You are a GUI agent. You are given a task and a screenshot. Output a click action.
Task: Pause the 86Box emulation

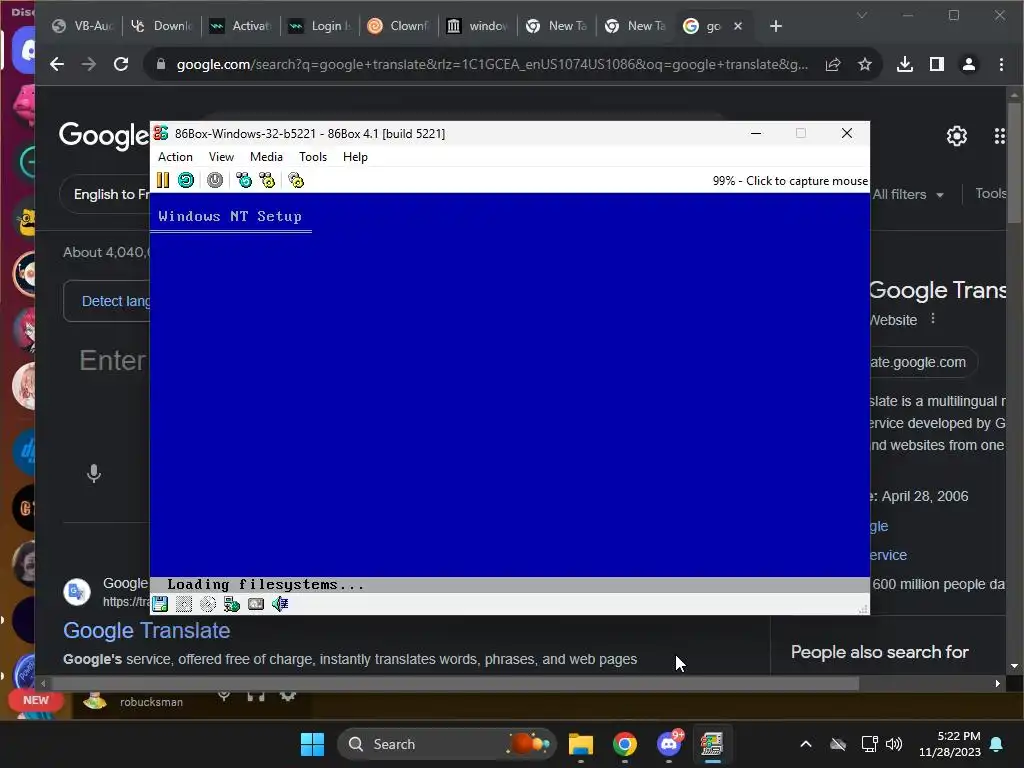pos(163,180)
